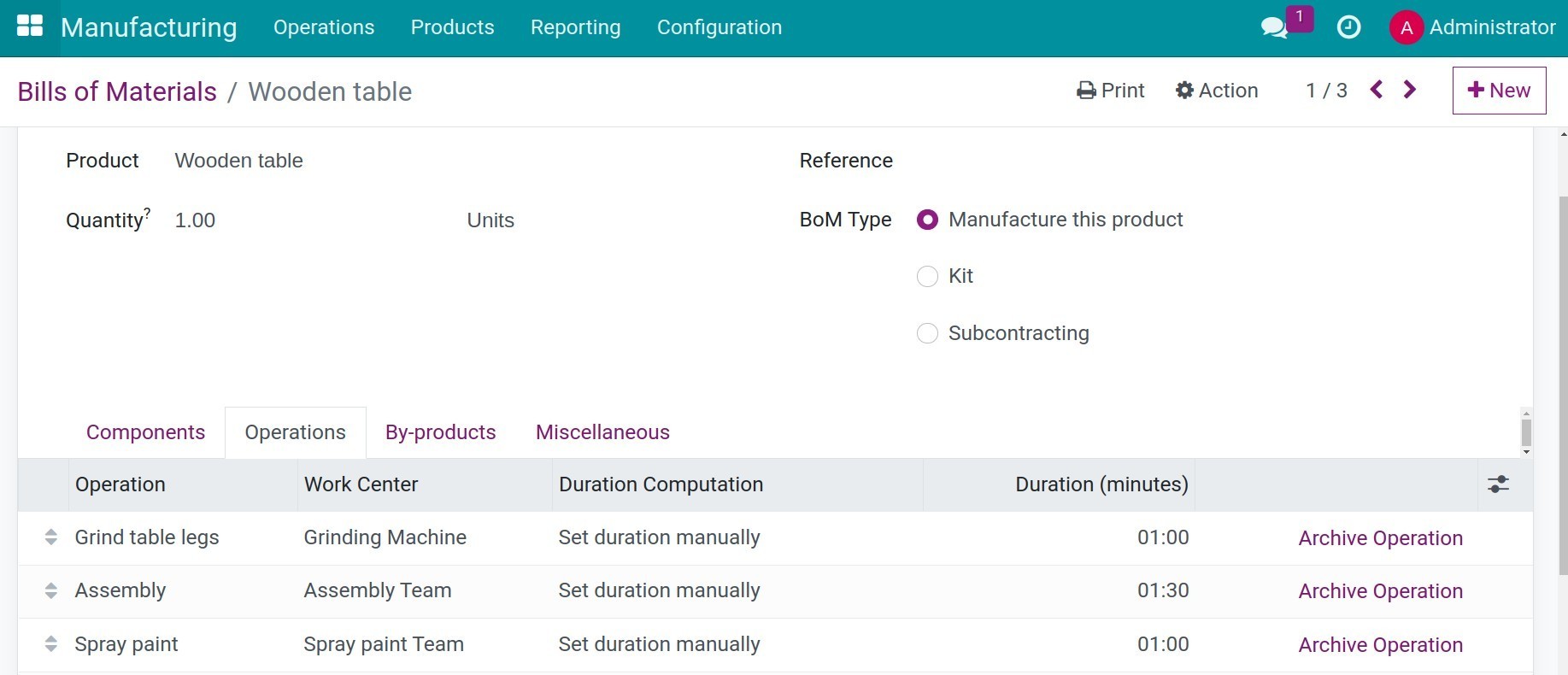This screenshot has width=1568, height=675.
Task: Switch to the Components tab
Action: pyautogui.click(x=145, y=432)
